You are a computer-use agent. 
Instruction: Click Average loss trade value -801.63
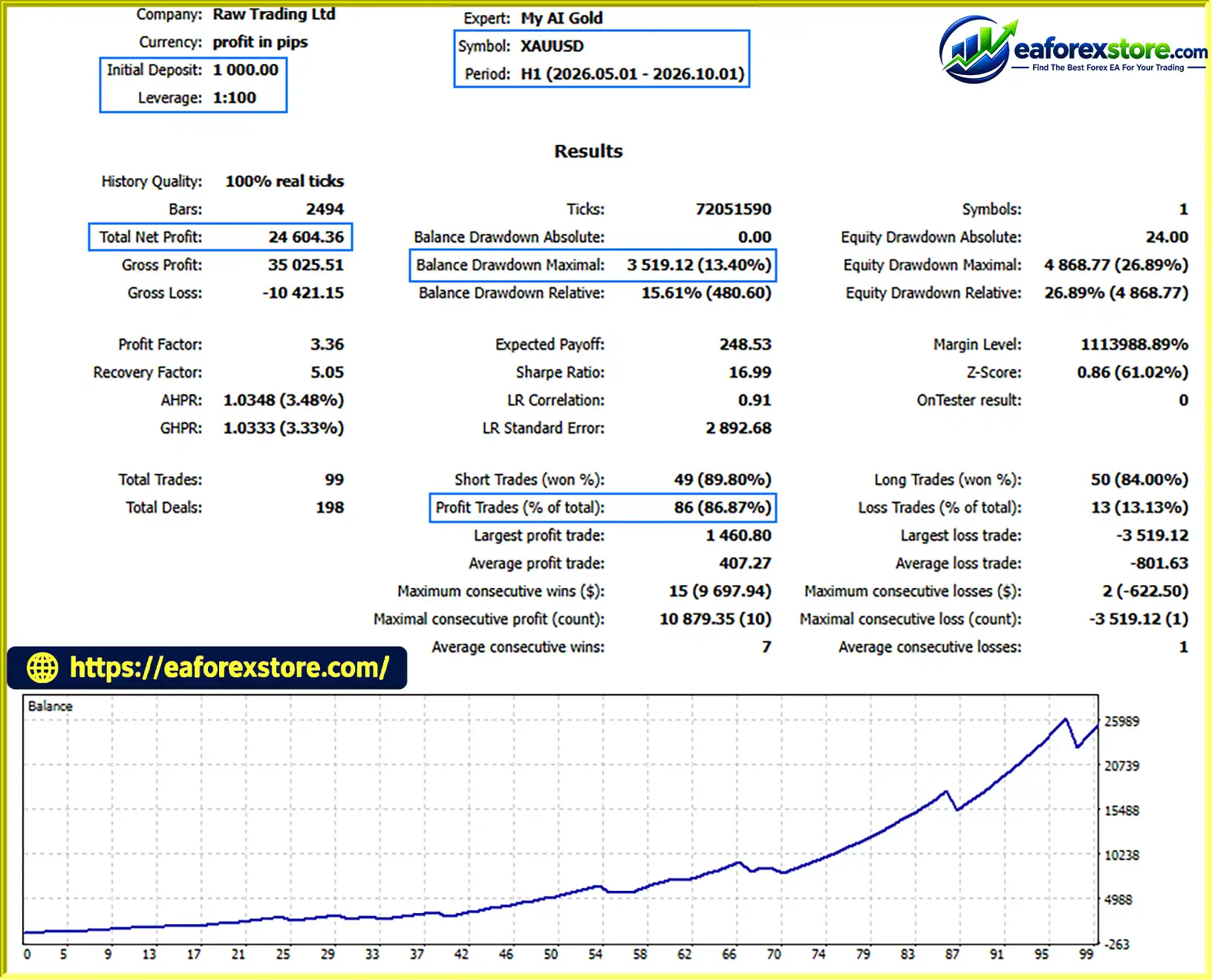(1159, 563)
